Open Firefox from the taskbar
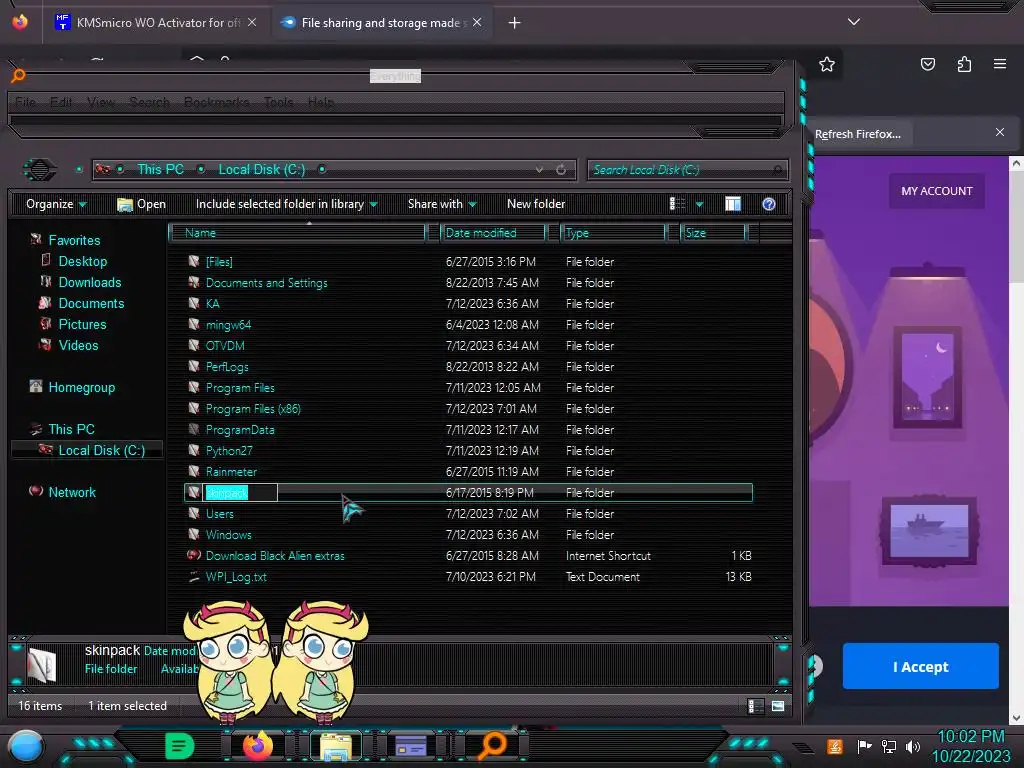 (257, 745)
